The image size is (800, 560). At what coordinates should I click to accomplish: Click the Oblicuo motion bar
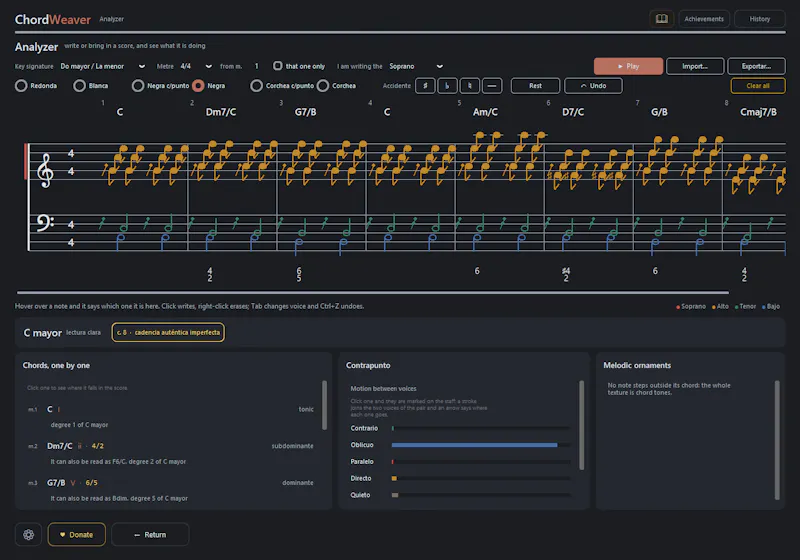coord(481,445)
